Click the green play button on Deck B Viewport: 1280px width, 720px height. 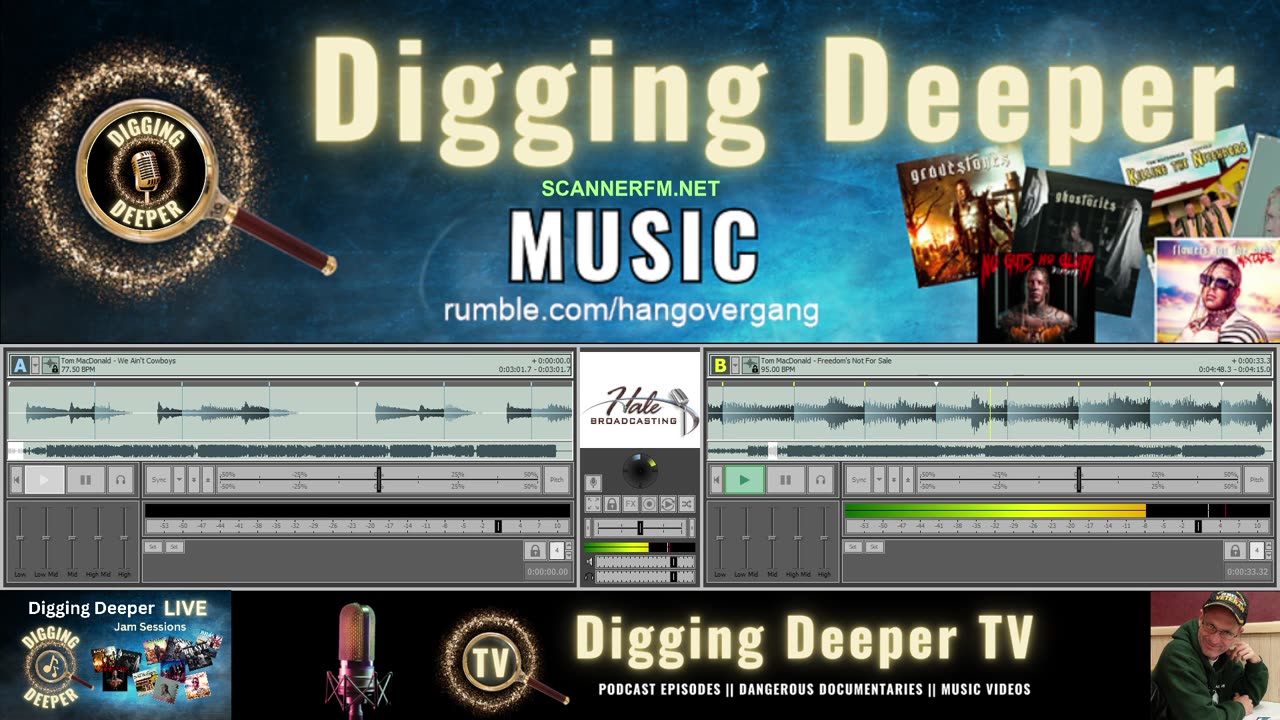pos(744,480)
